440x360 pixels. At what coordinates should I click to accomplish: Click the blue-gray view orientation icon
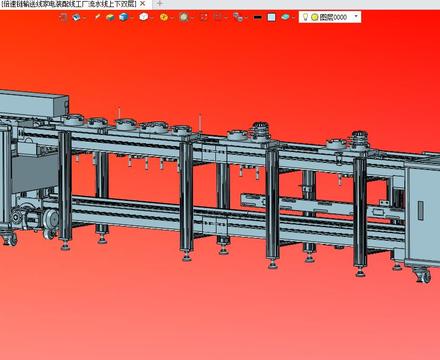click(77, 17)
